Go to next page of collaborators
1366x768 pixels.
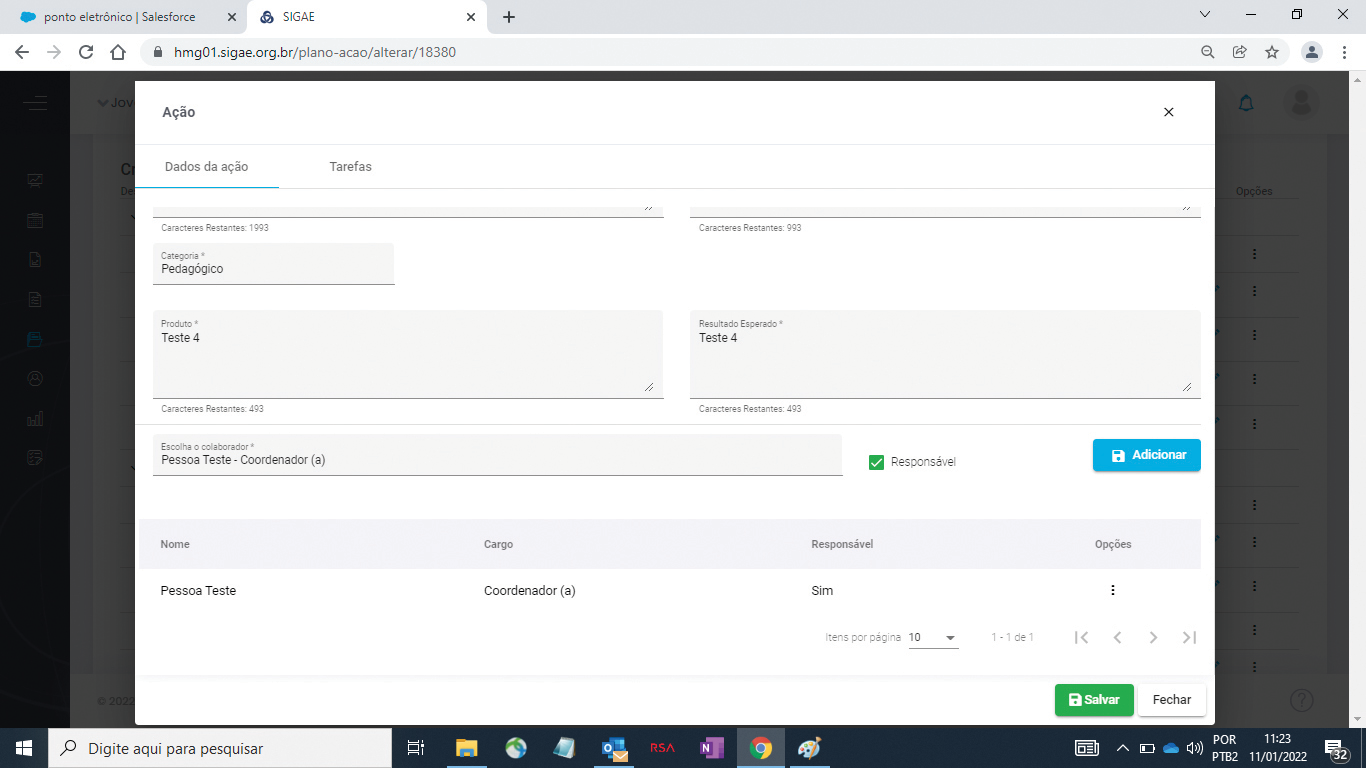[x=1153, y=637]
